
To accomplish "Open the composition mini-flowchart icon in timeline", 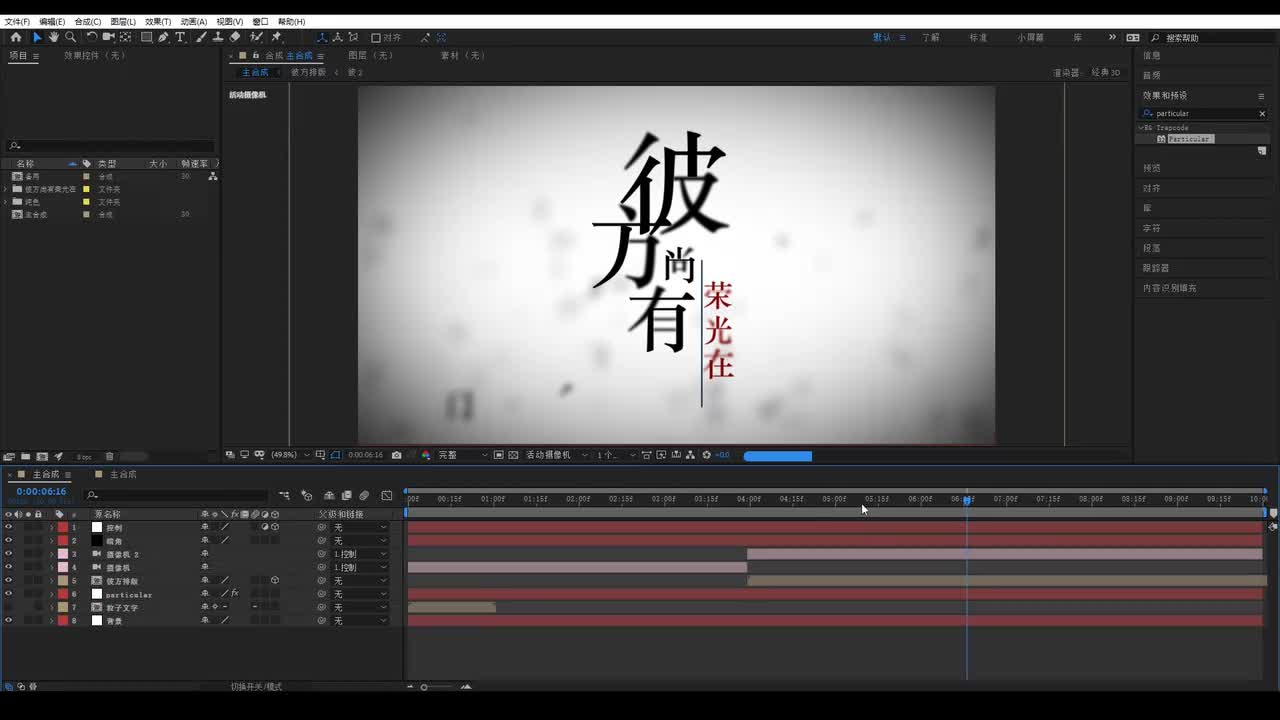I will 284,495.
